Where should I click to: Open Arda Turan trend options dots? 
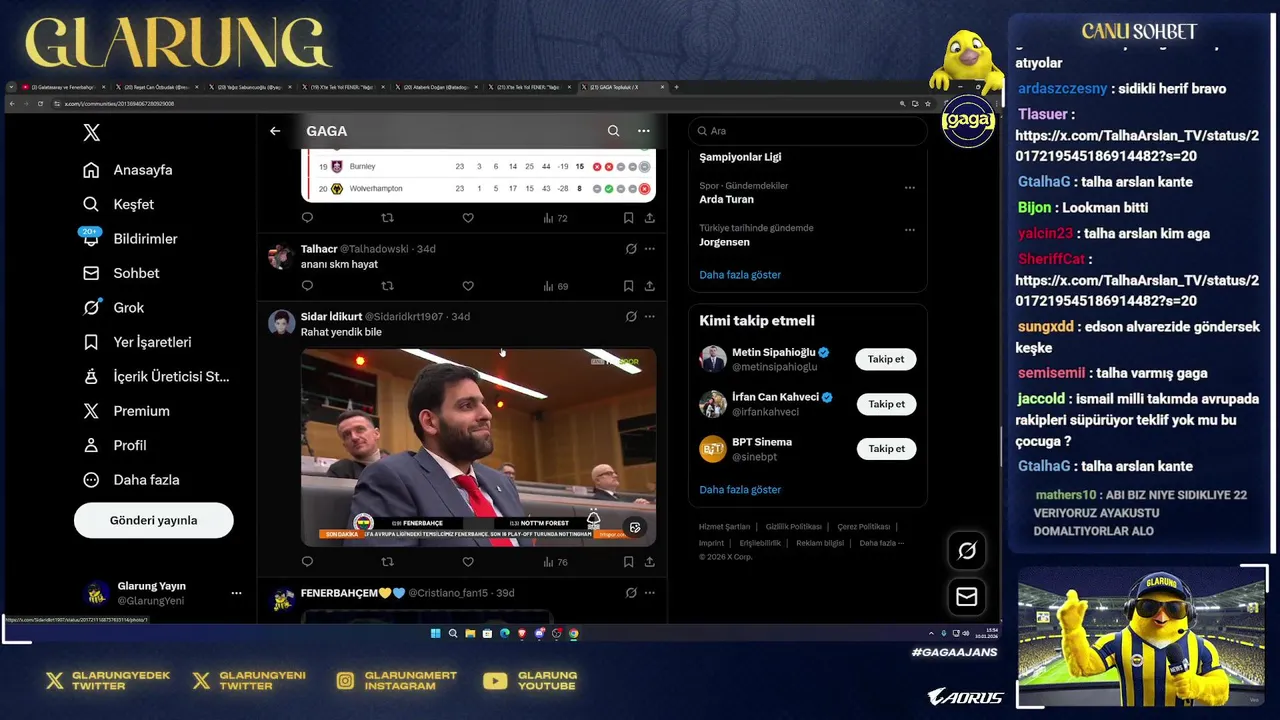(910, 187)
